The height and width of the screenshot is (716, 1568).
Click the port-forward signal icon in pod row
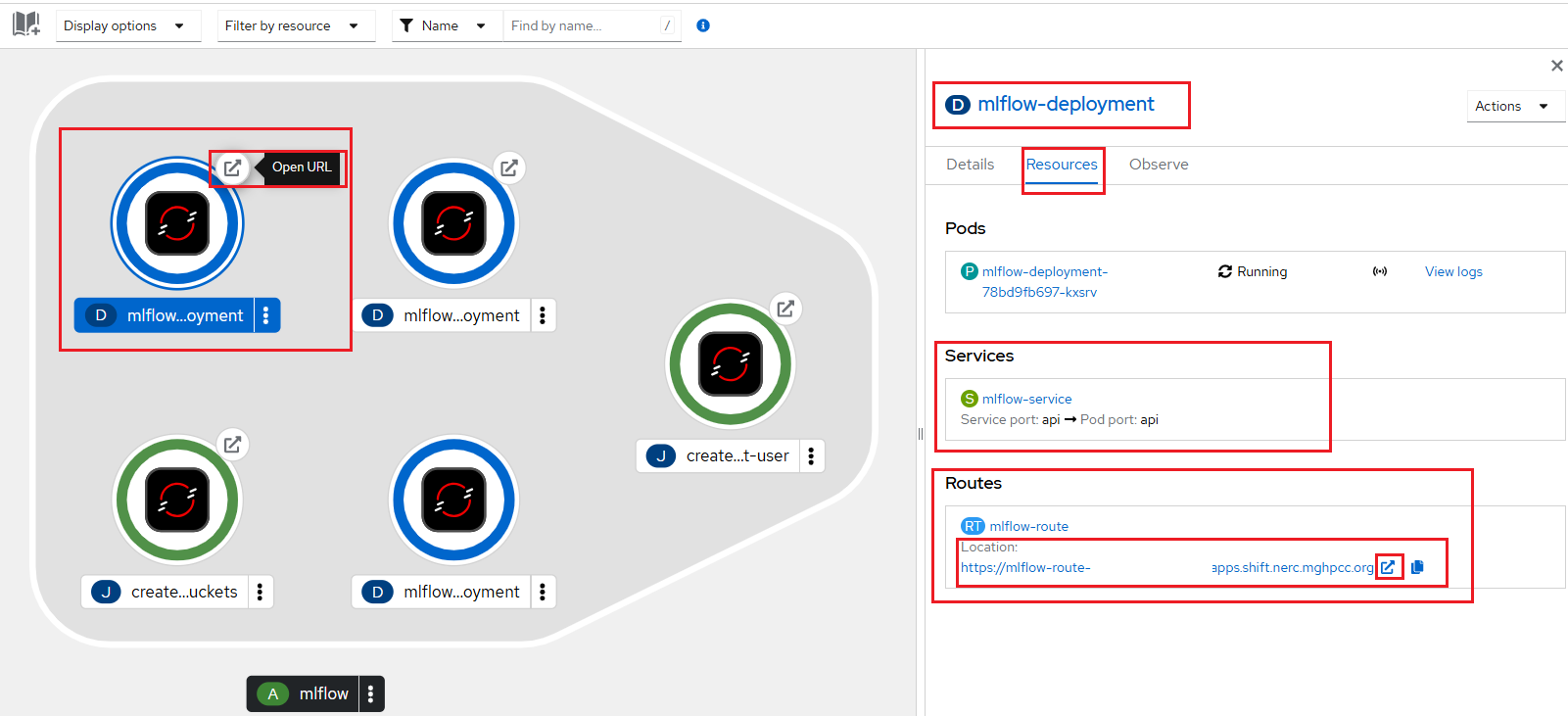tap(1380, 271)
